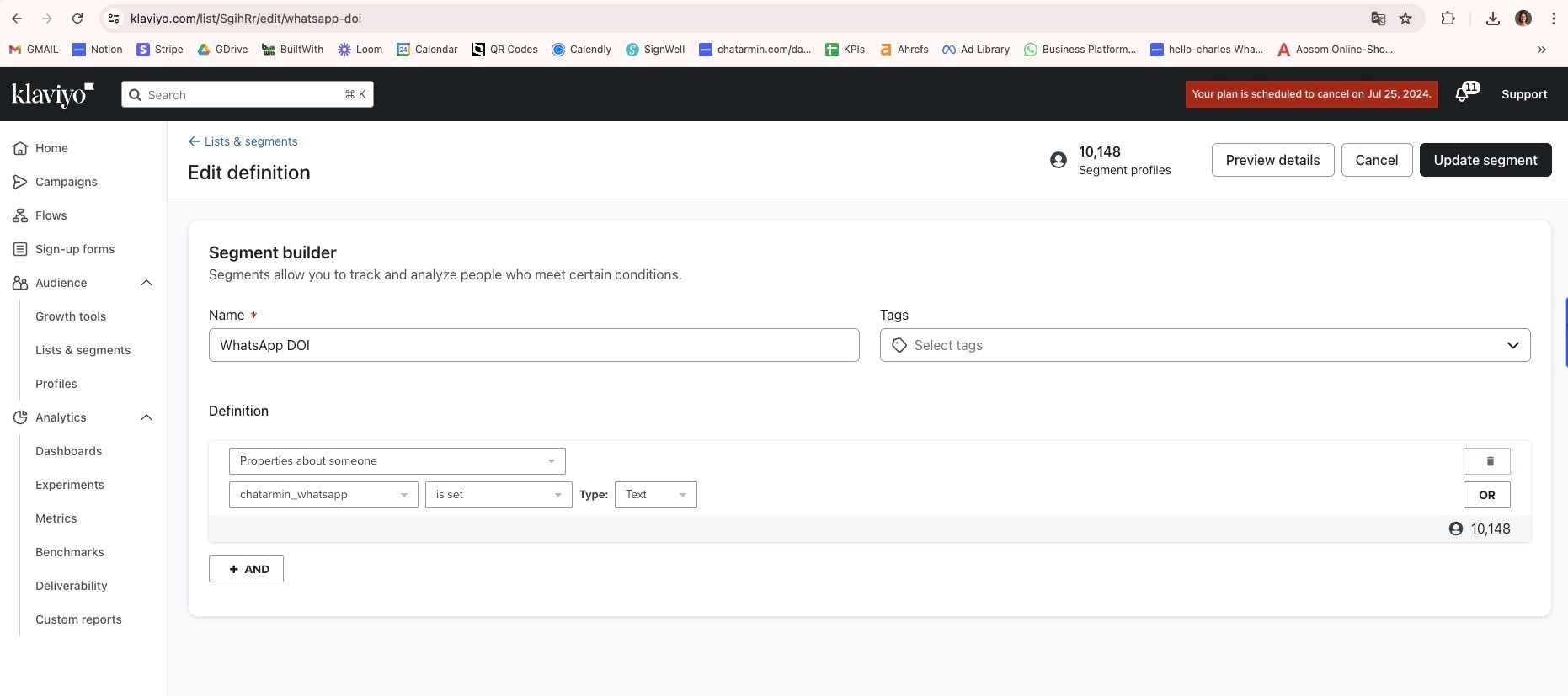Click the Google Translate icon in address bar
Viewport: 1568px width, 696px height.
[1378, 19]
